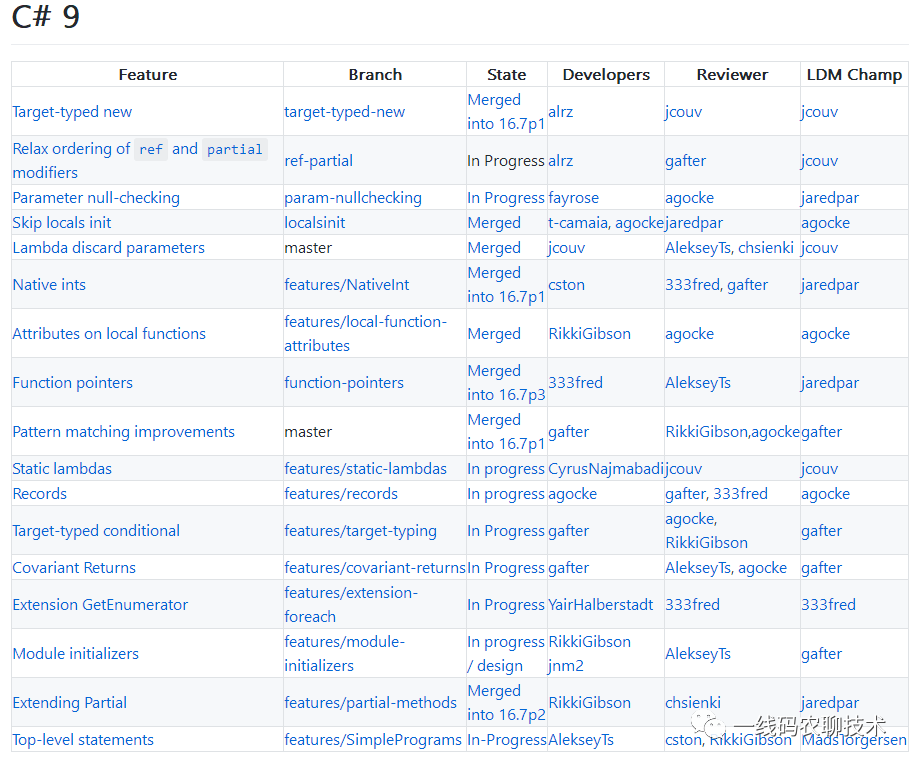Open features/covariant-returns branch link
The height and width of the screenshot is (766, 916).
374,567
